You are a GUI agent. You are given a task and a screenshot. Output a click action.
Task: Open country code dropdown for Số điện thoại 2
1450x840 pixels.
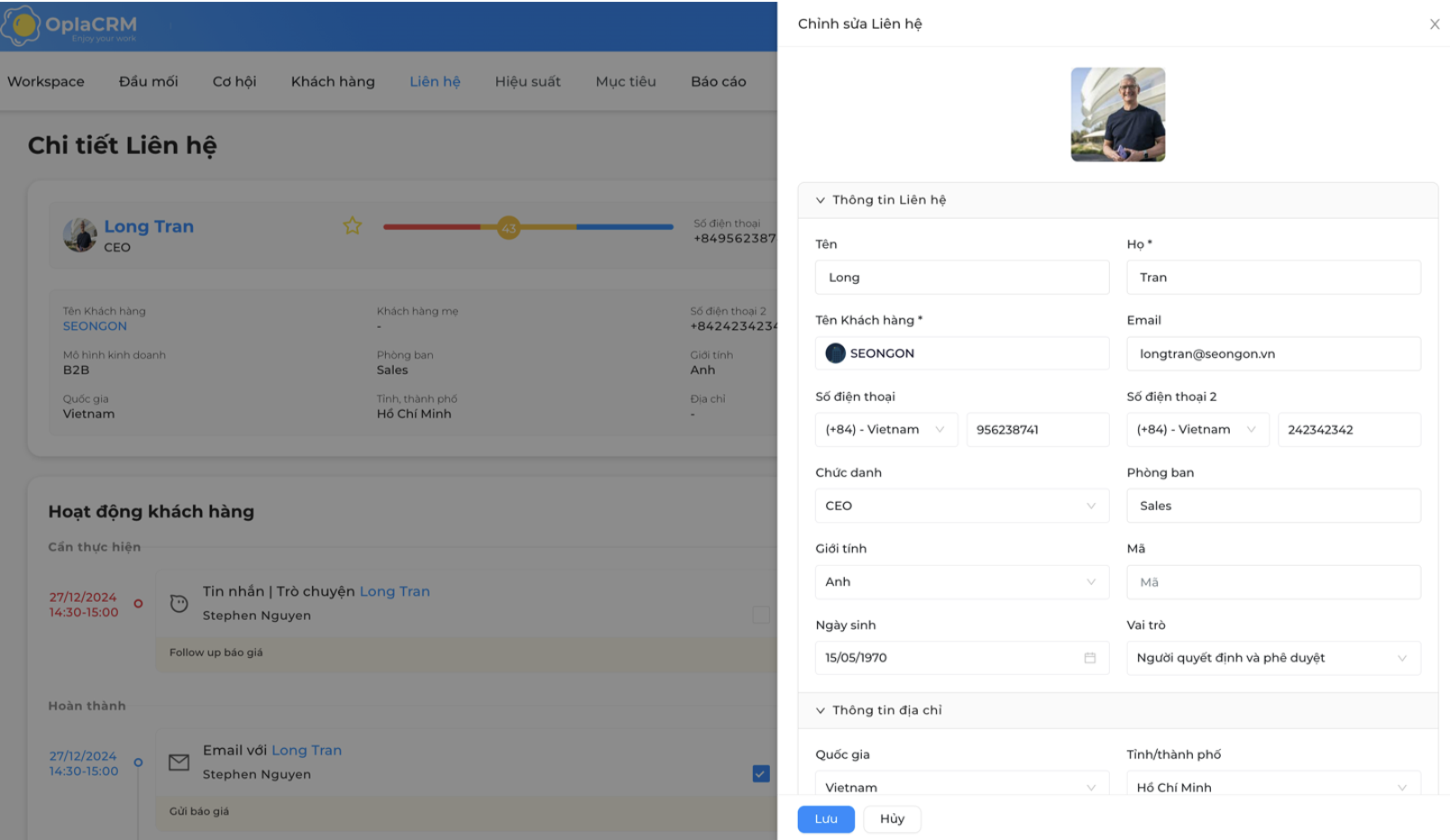1198,430
